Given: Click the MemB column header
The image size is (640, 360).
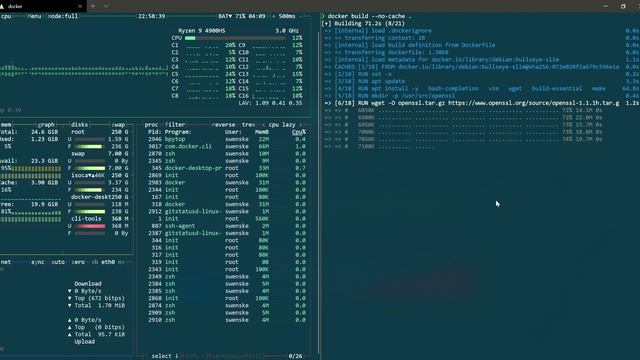Looking at the screenshot, I should (x=262, y=132).
